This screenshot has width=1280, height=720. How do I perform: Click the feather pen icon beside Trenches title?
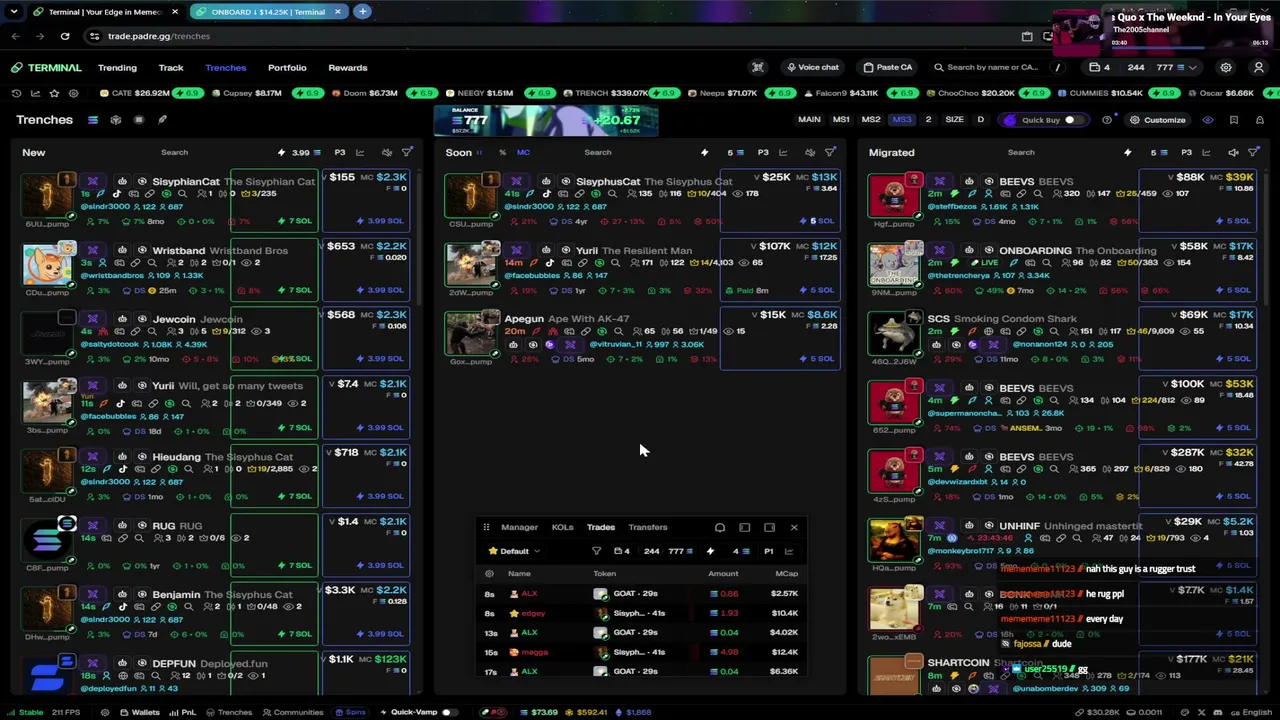162,120
